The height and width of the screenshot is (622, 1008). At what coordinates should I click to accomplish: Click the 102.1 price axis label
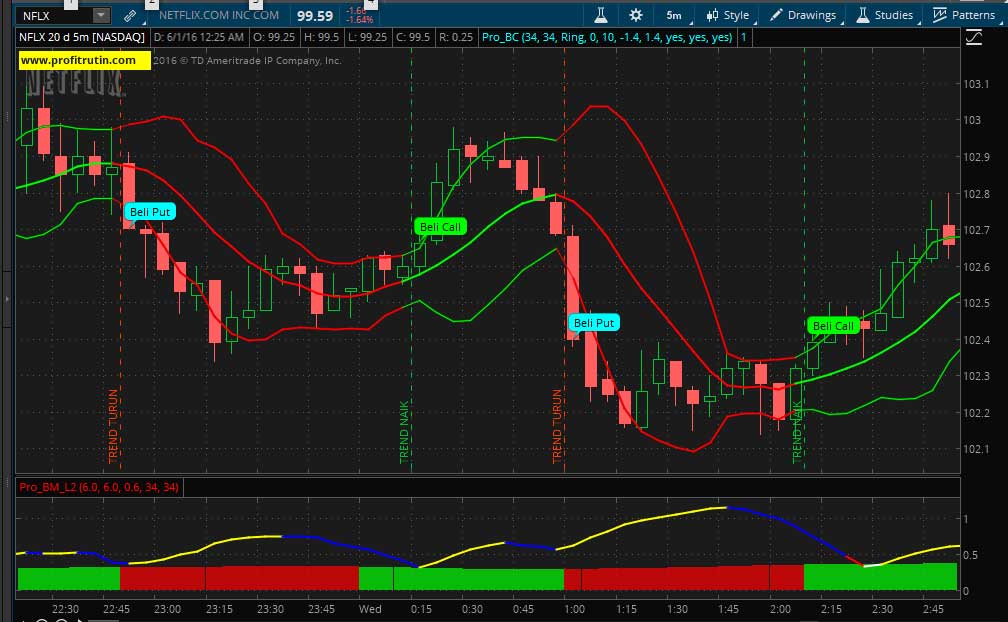(975, 449)
